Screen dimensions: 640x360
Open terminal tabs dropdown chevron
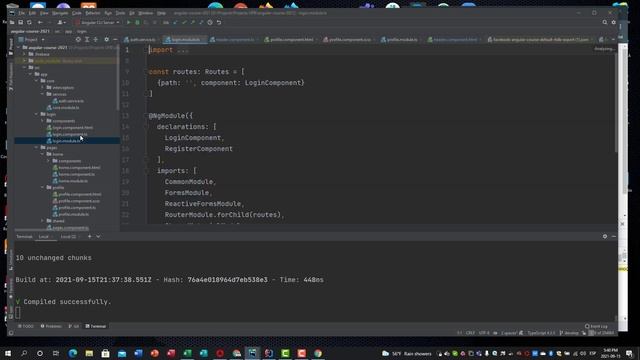[98, 236]
